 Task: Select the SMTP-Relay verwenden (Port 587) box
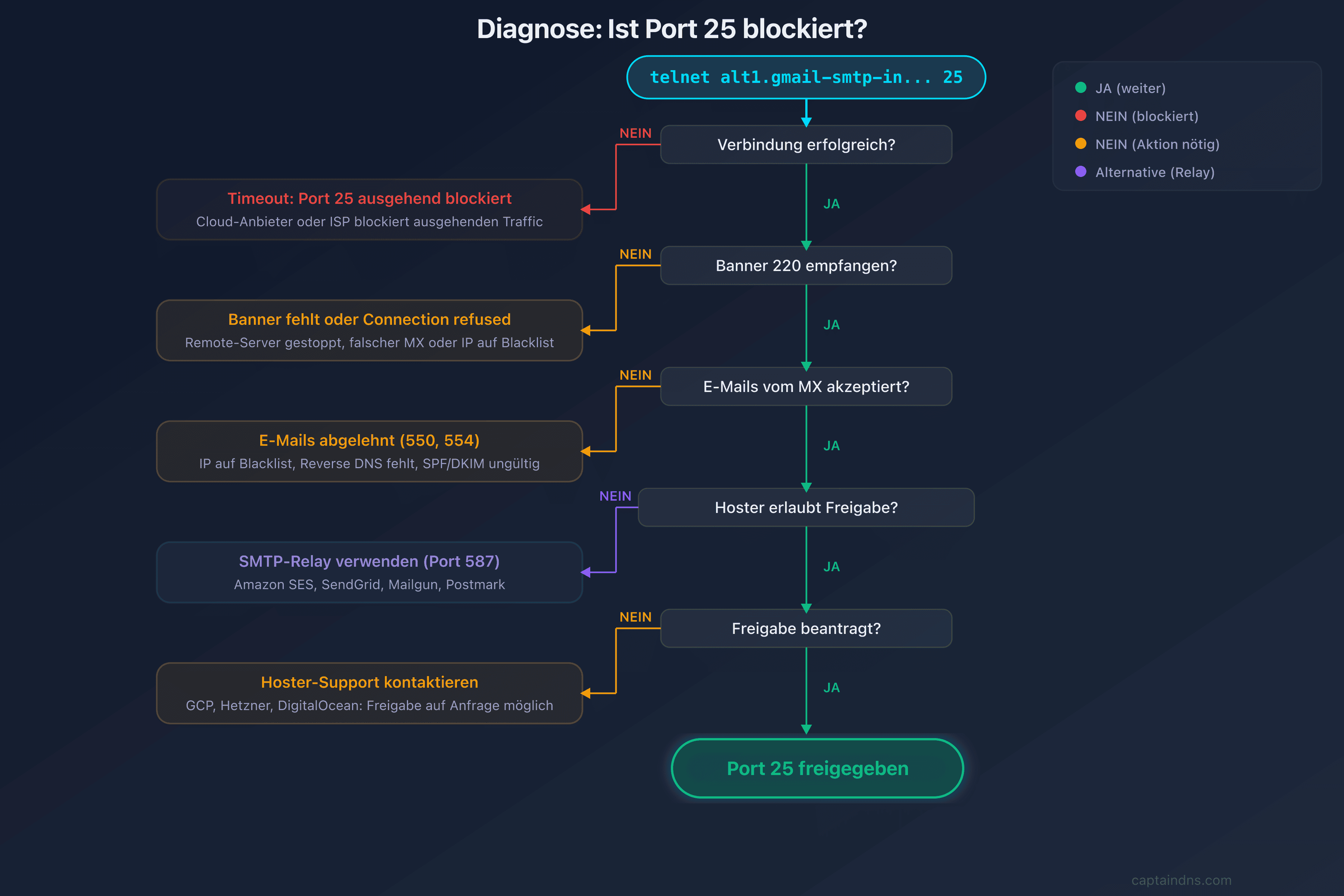click(x=369, y=573)
